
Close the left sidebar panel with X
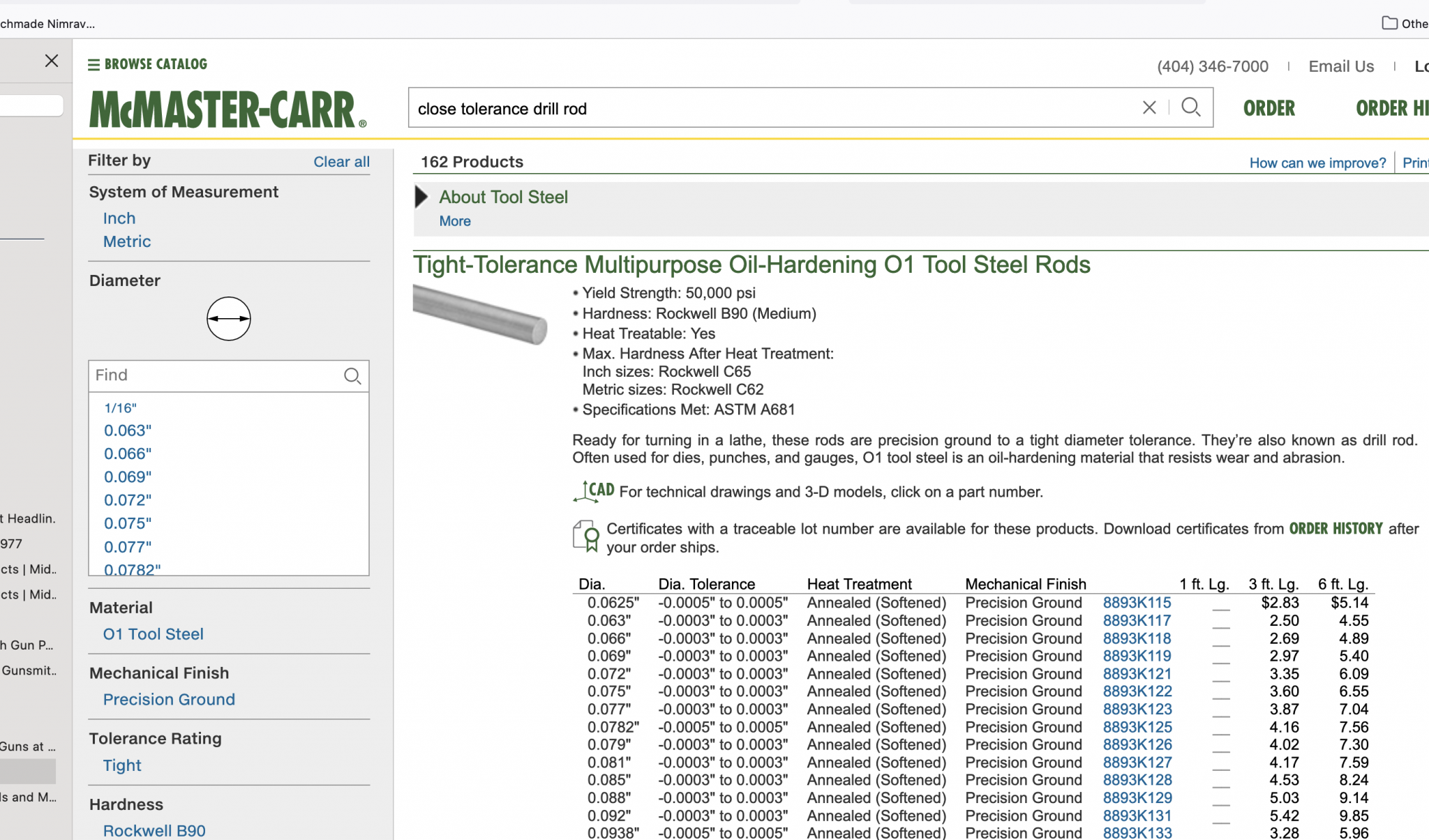(x=52, y=61)
